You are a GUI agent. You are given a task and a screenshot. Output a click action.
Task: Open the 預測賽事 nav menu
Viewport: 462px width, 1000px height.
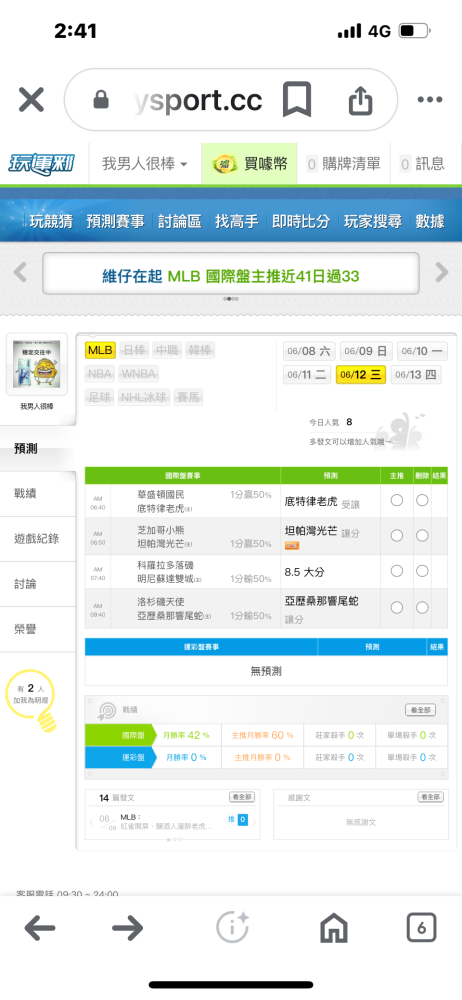(116, 221)
